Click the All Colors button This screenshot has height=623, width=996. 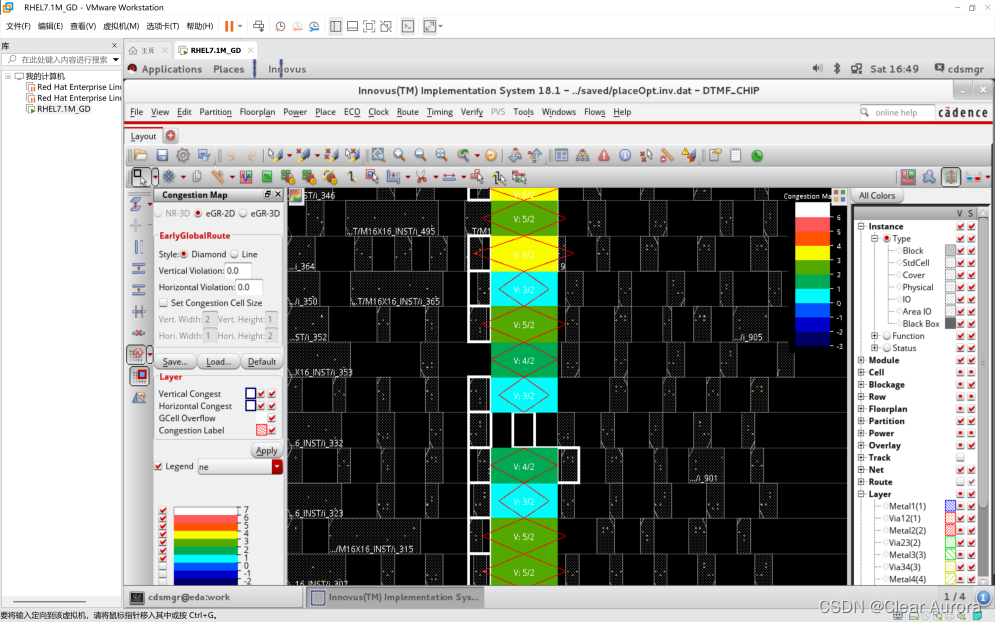point(877,196)
